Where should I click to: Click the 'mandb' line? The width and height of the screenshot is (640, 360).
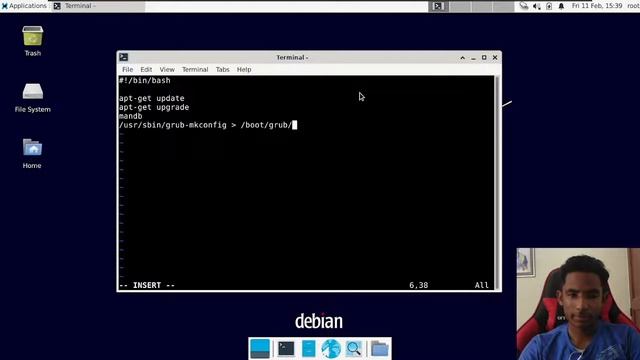(x=131, y=116)
